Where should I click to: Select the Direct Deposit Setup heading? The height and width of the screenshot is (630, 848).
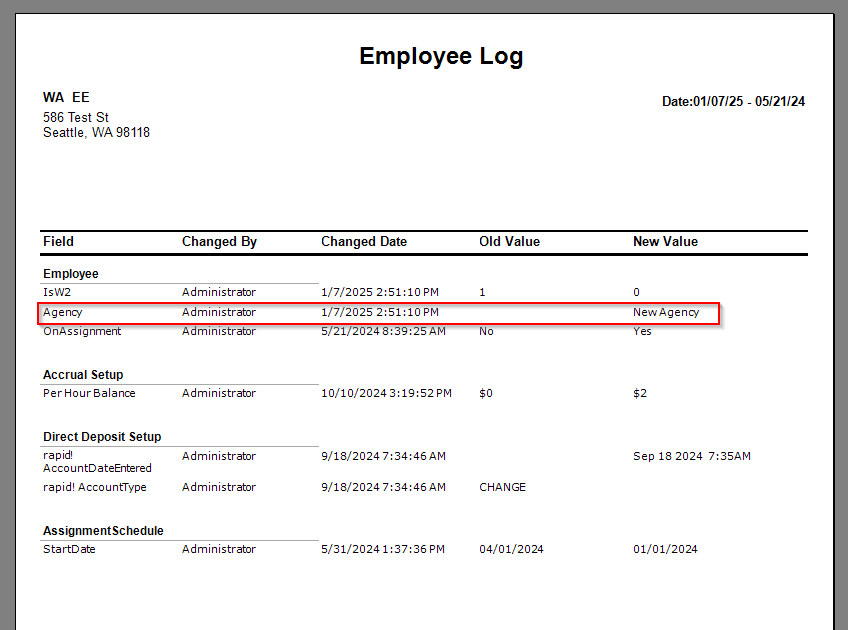(x=102, y=437)
